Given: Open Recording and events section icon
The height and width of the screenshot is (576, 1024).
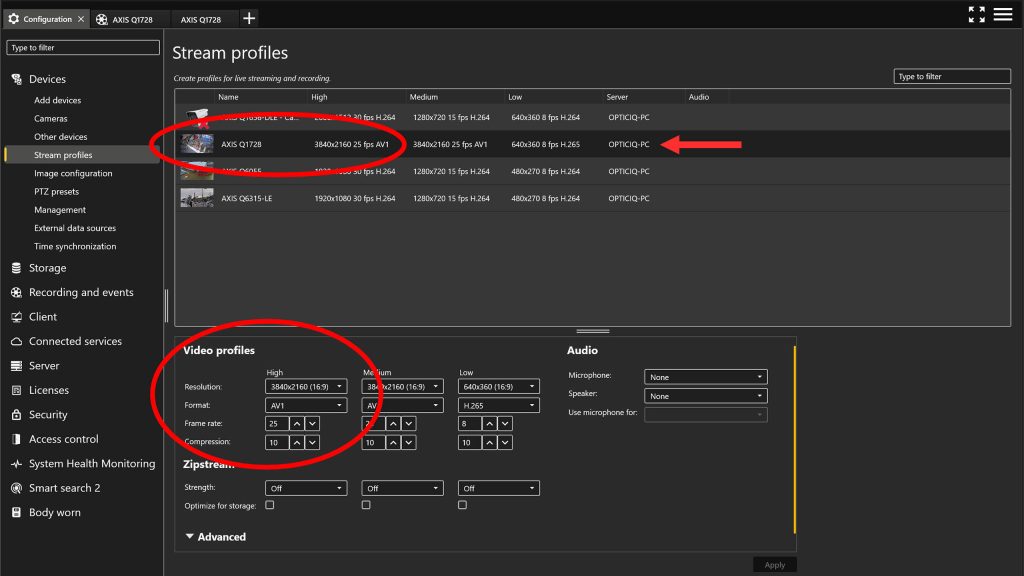Looking at the screenshot, I should point(16,292).
